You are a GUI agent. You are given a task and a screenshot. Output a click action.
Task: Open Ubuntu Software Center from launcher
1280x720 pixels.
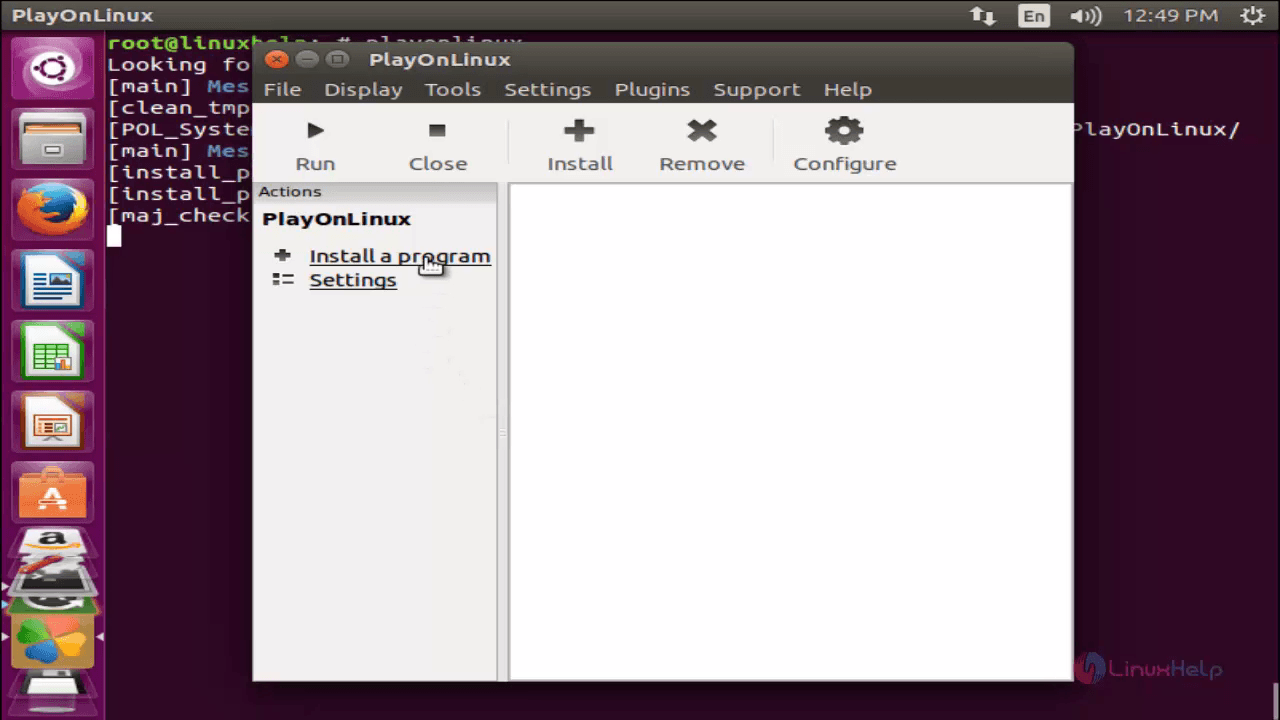point(52,492)
